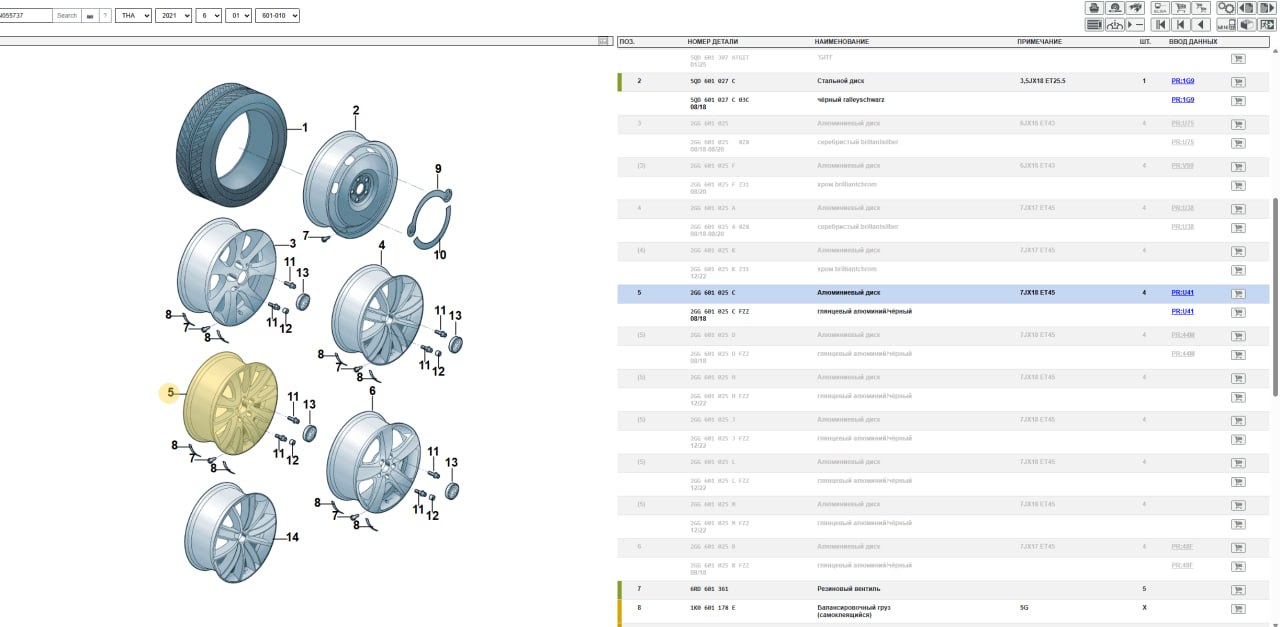Click the ПРИМЕЧАНИЕ column header
The width and height of the screenshot is (1280, 627).
click(x=1039, y=42)
